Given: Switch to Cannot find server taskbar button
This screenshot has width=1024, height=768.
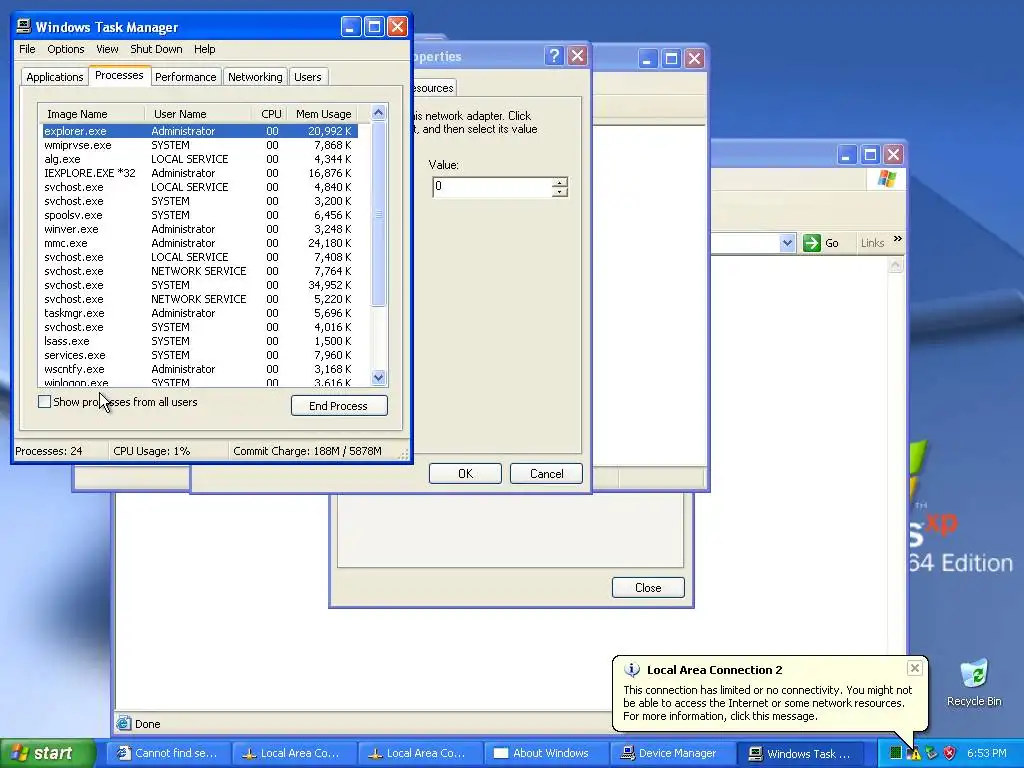Looking at the screenshot, I should pos(167,753).
